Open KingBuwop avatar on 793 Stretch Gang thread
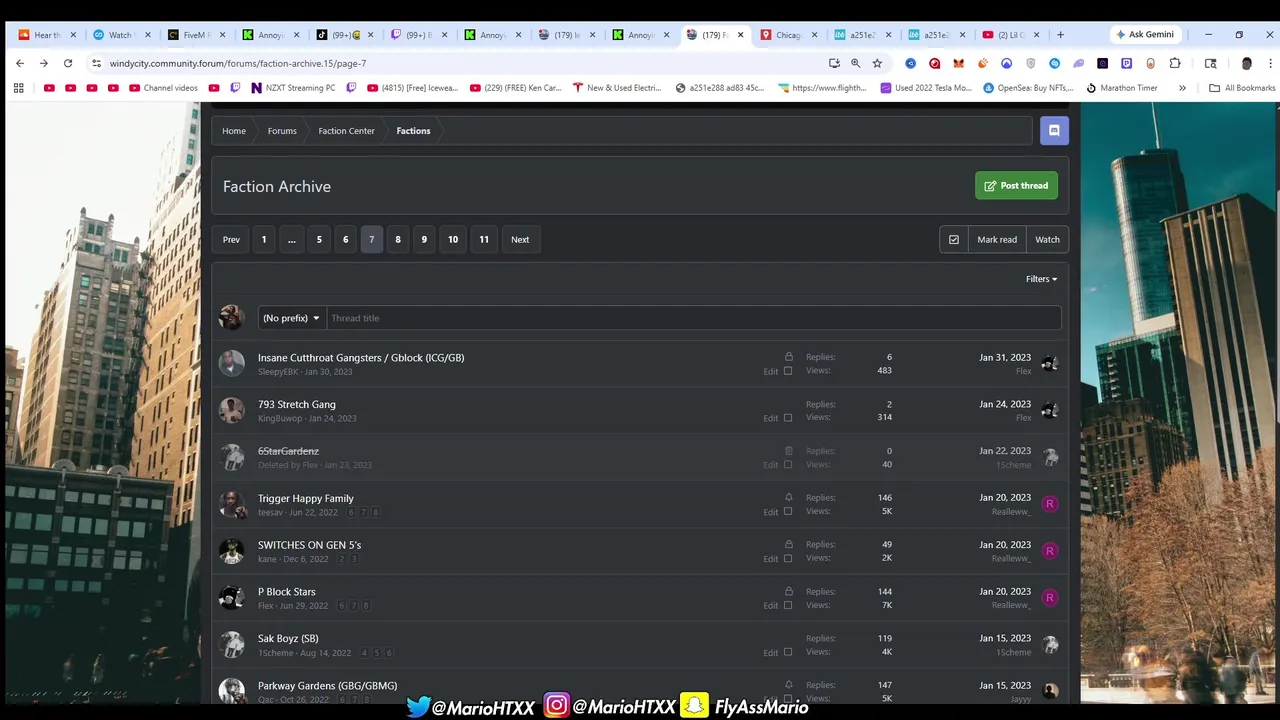1280x720 pixels. coord(232,410)
